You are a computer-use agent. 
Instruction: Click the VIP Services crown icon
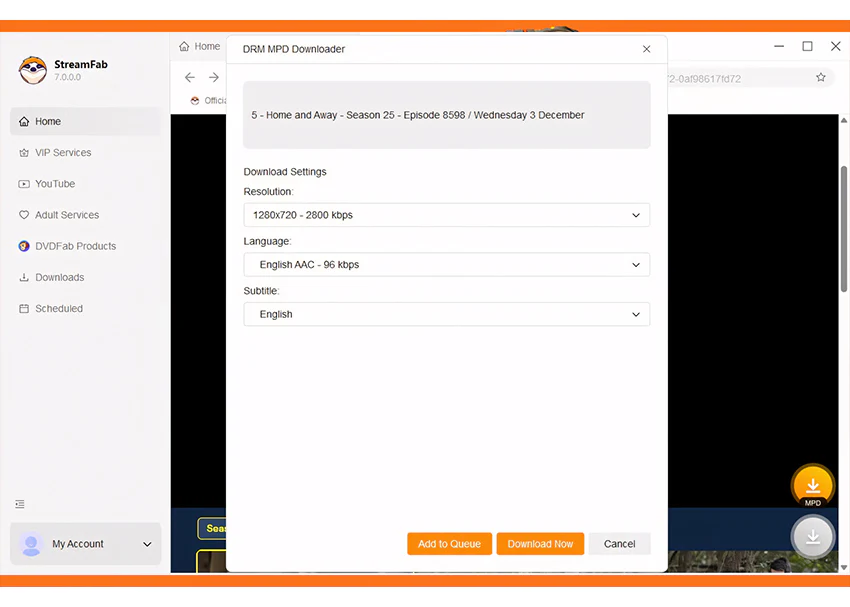(x=24, y=153)
